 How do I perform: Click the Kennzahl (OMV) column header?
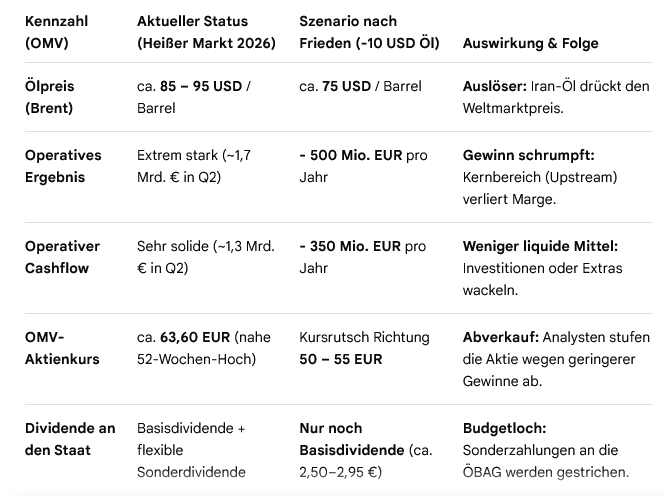pyautogui.click(x=56, y=32)
